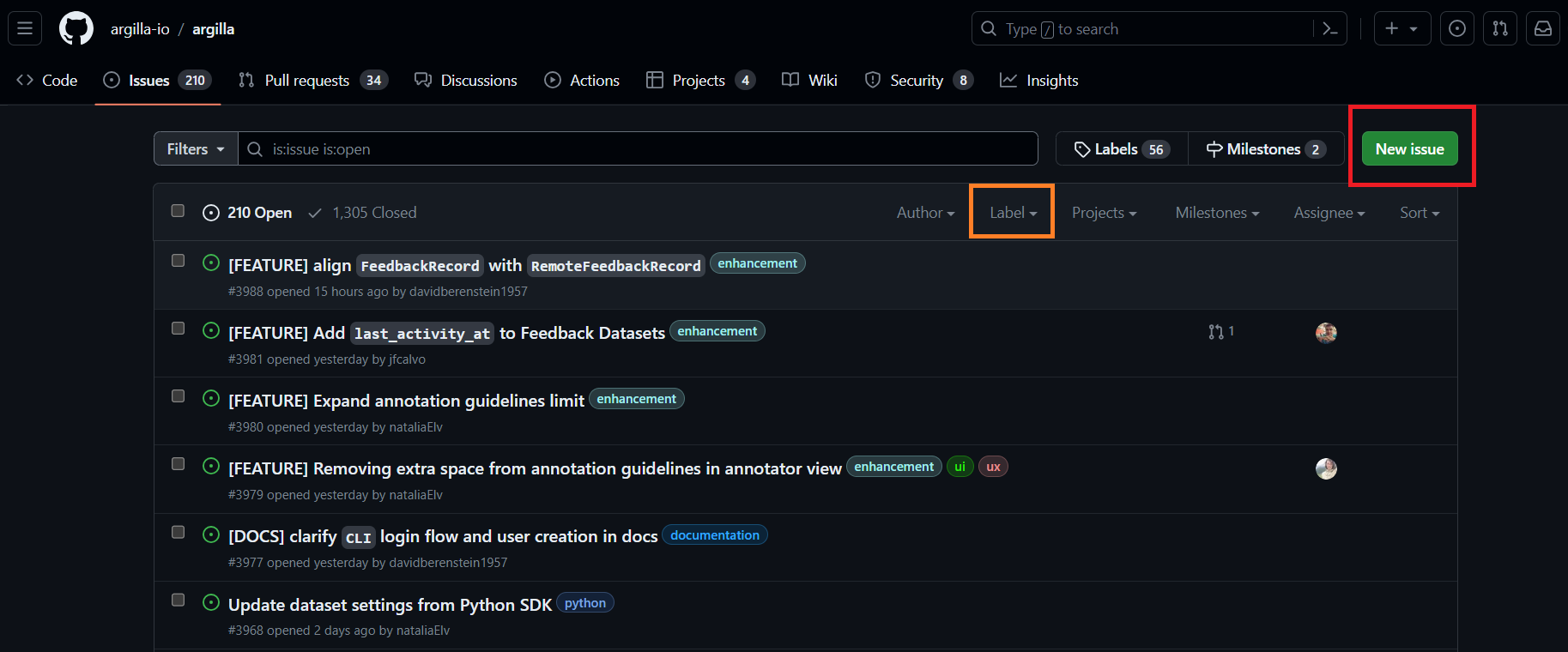Click the green New issue button

coord(1408,149)
